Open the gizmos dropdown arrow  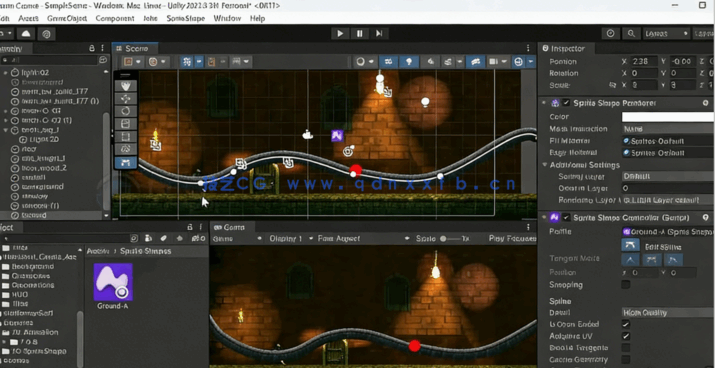tap(531, 62)
